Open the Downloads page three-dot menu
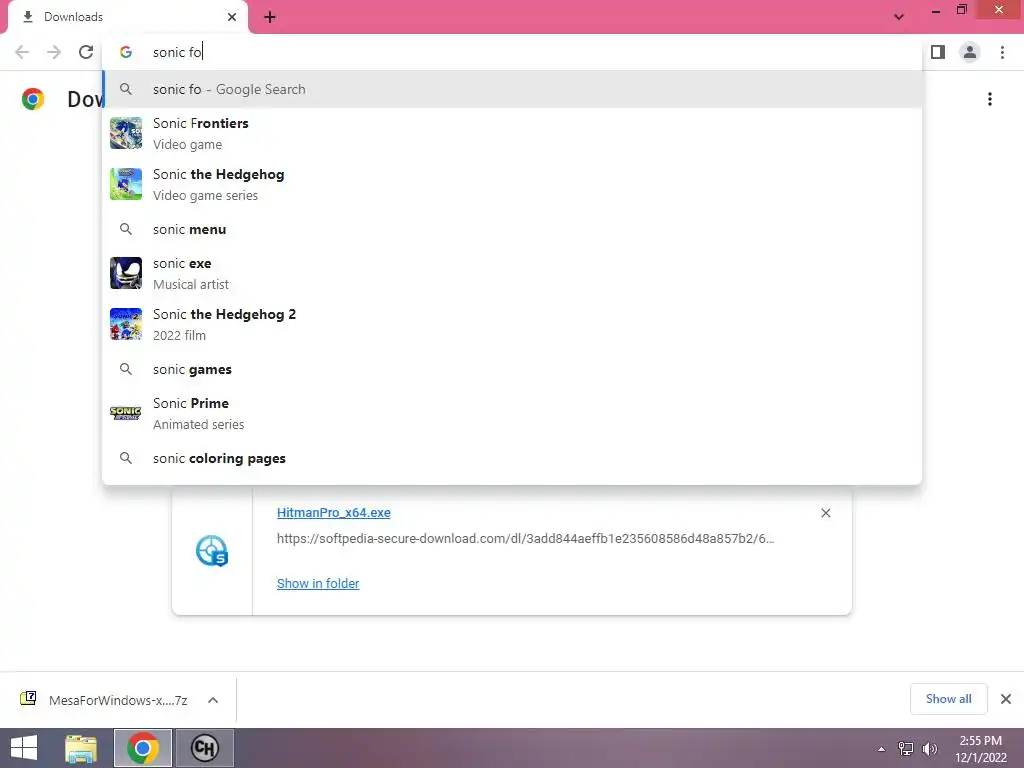This screenshot has width=1024, height=768. coord(990,99)
